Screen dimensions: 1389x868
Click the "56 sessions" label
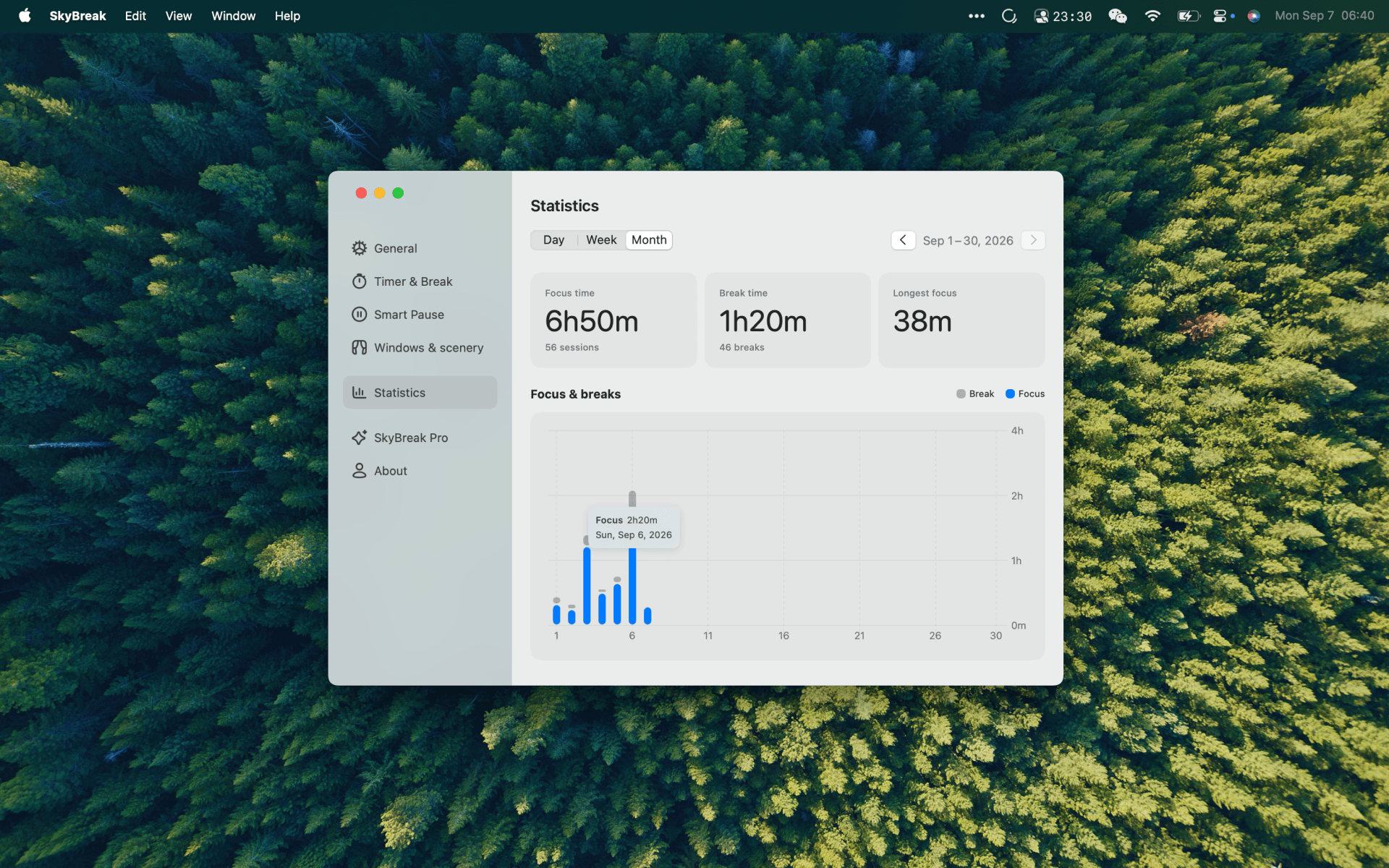click(572, 348)
